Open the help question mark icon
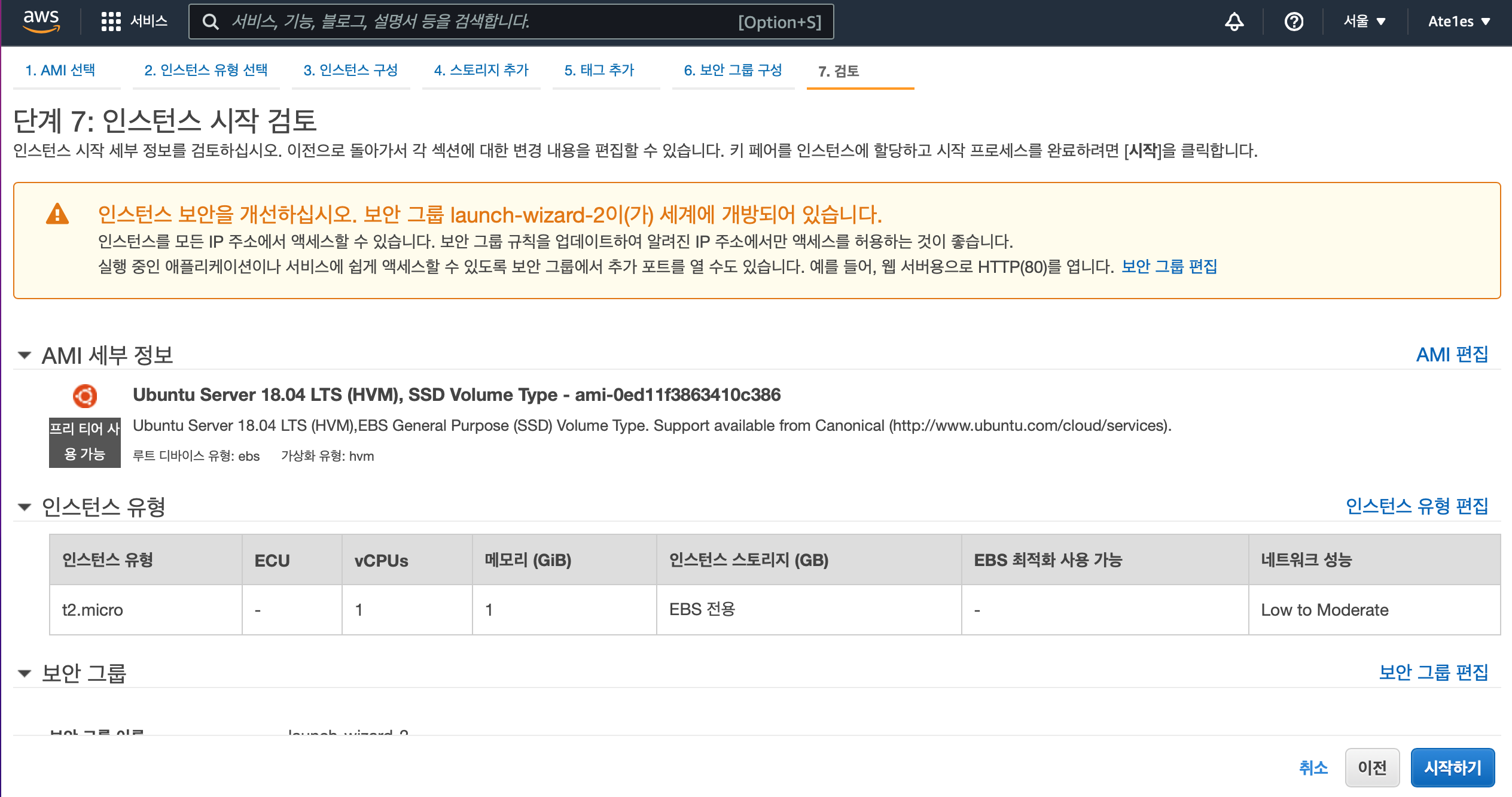The width and height of the screenshot is (1512, 797). (x=1294, y=22)
